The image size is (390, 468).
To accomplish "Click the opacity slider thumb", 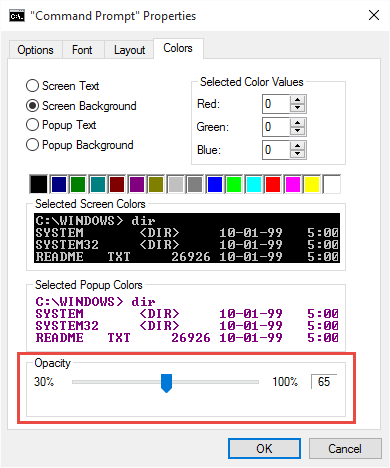I will tap(166, 383).
